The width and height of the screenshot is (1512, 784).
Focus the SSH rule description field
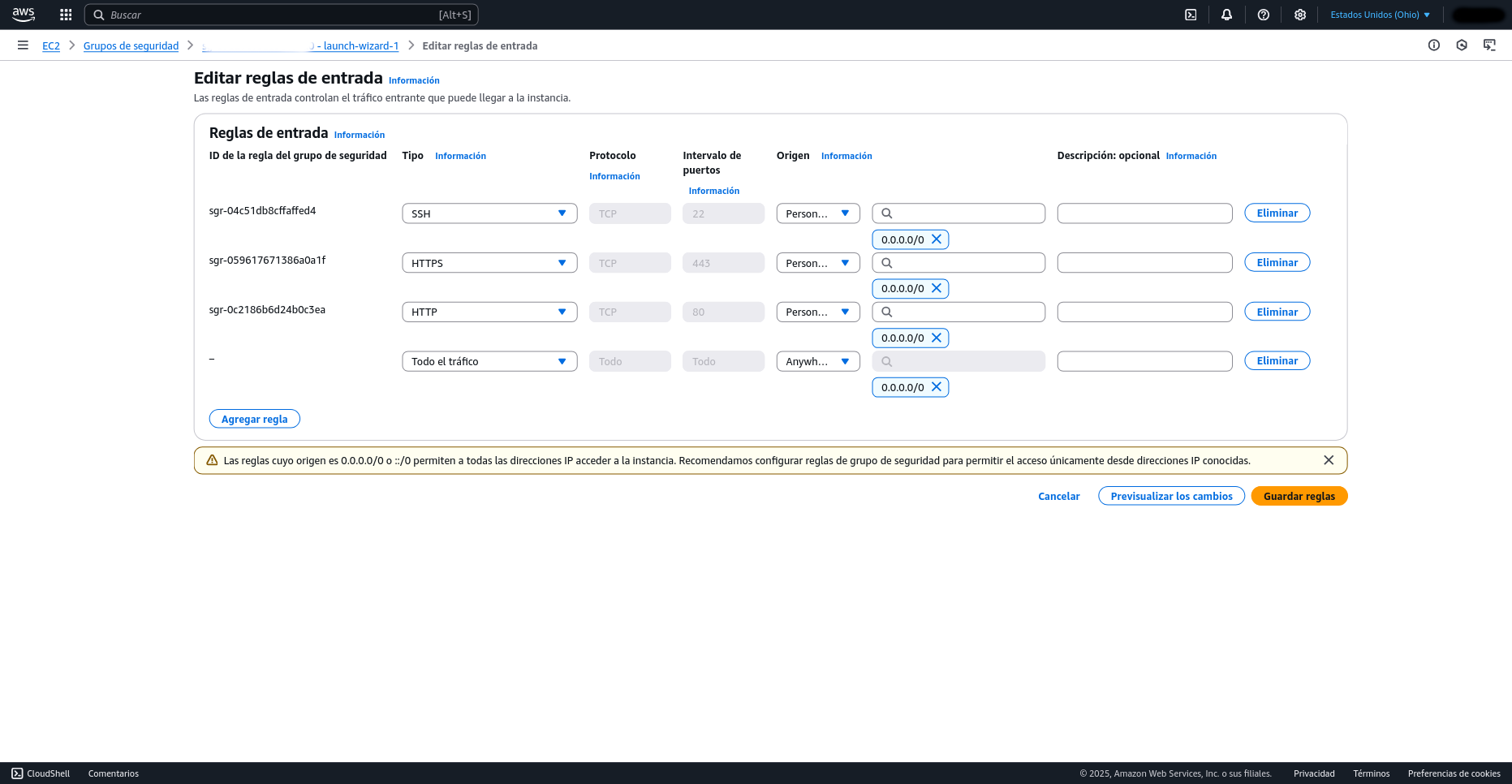click(x=1145, y=213)
